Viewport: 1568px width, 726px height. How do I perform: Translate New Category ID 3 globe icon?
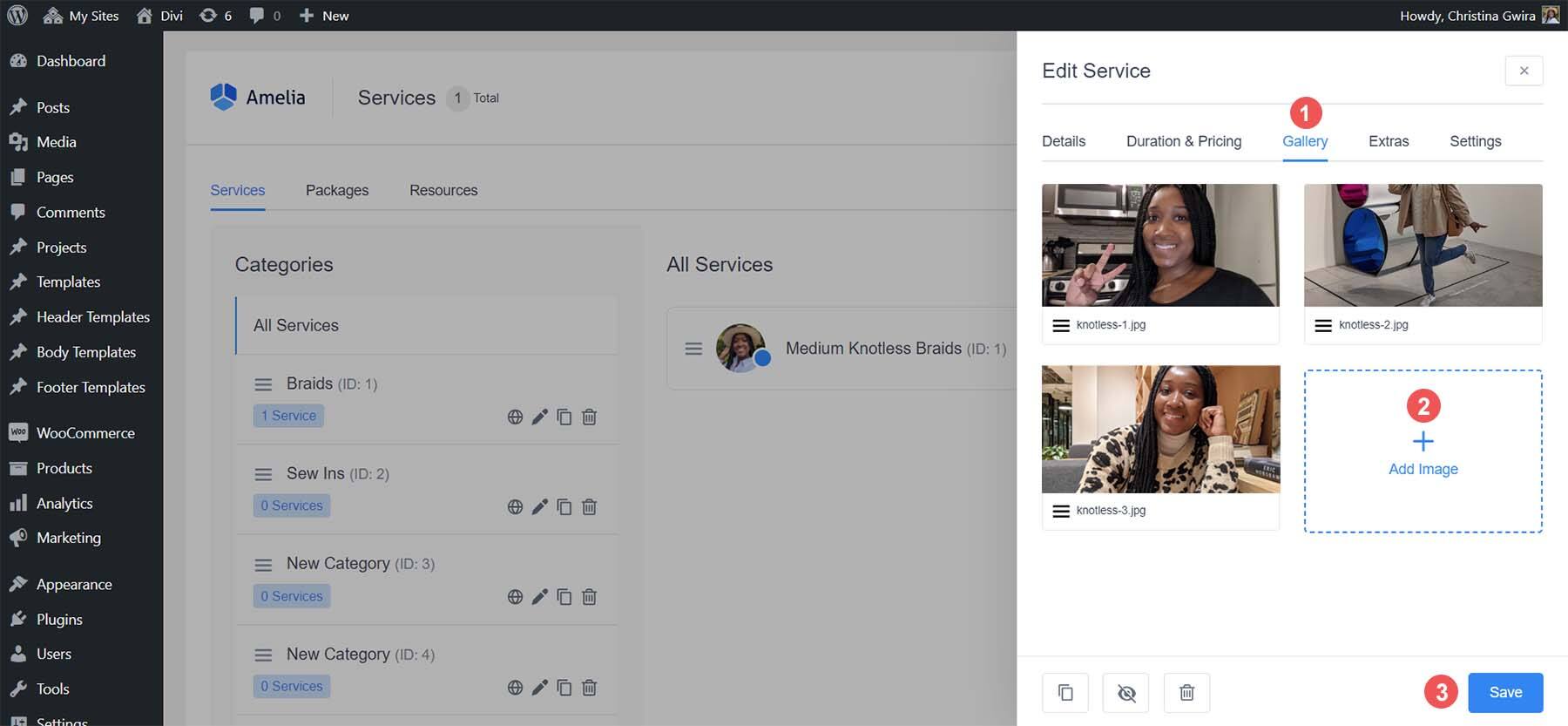pyautogui.click(x=515, y=597)
